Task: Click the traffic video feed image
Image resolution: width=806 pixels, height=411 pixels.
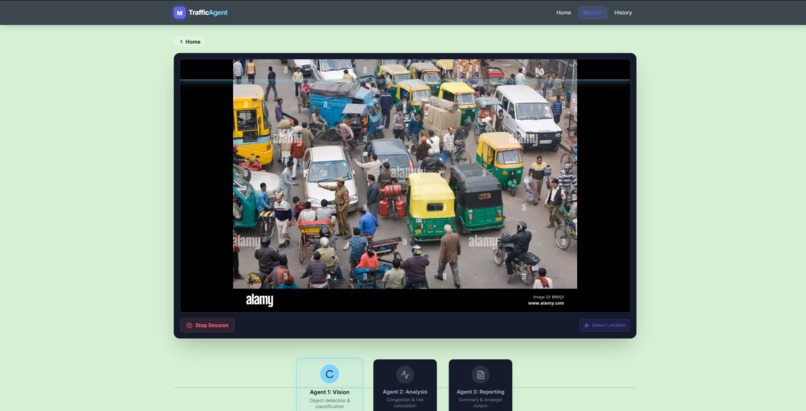Action: (405, 185)
